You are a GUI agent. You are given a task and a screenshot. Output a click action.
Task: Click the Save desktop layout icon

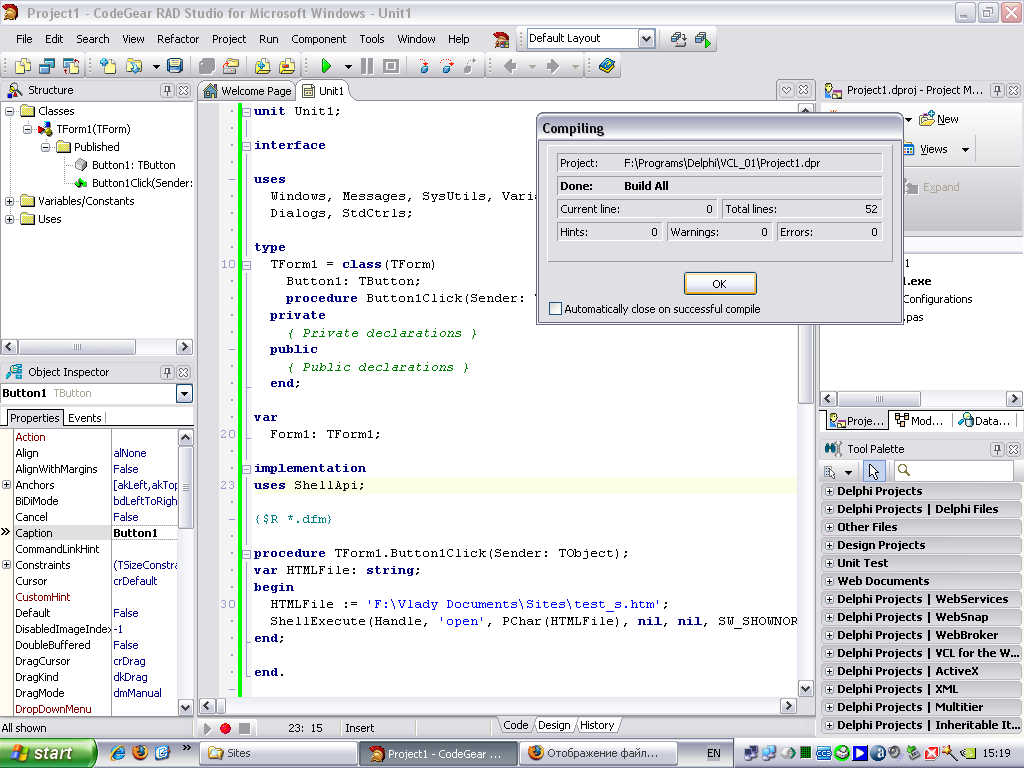pyautogui.click(x=679, y=39)
